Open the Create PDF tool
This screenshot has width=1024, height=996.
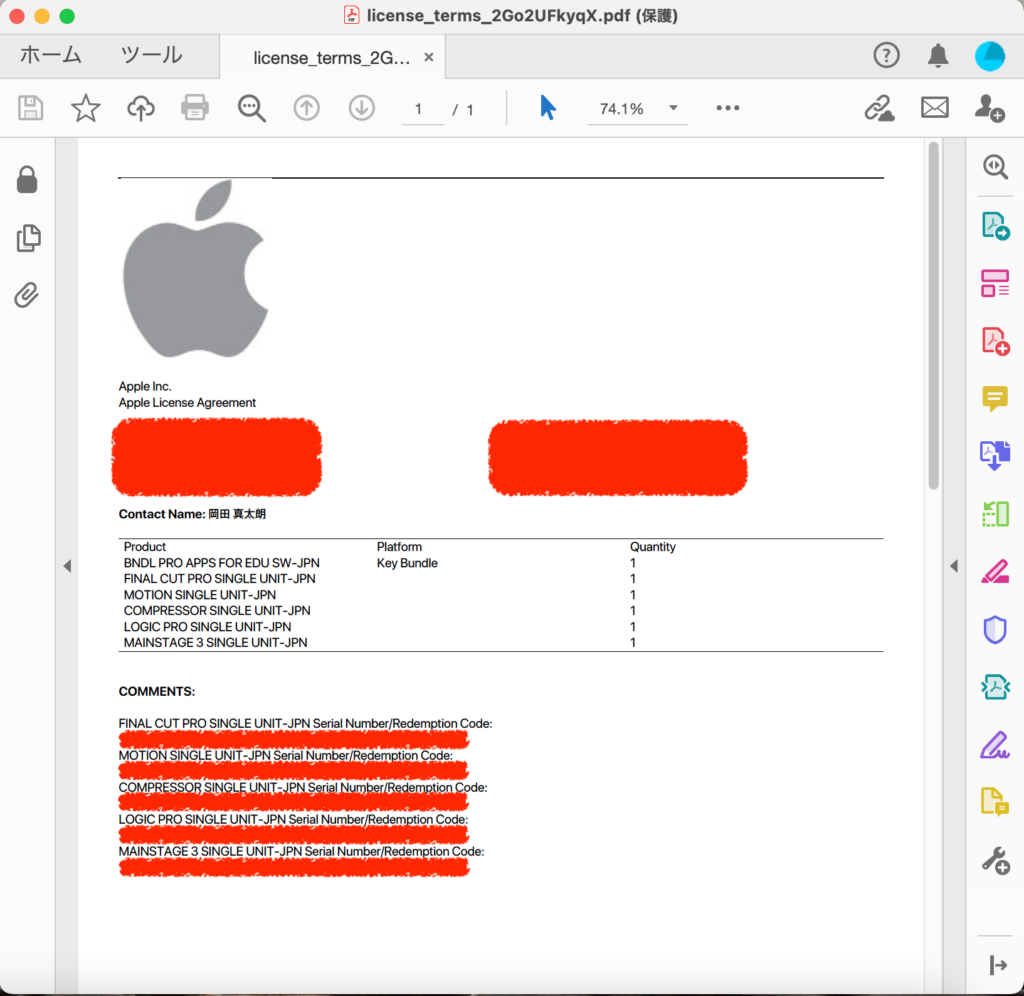pyautogui.click(x=995, y=341)
